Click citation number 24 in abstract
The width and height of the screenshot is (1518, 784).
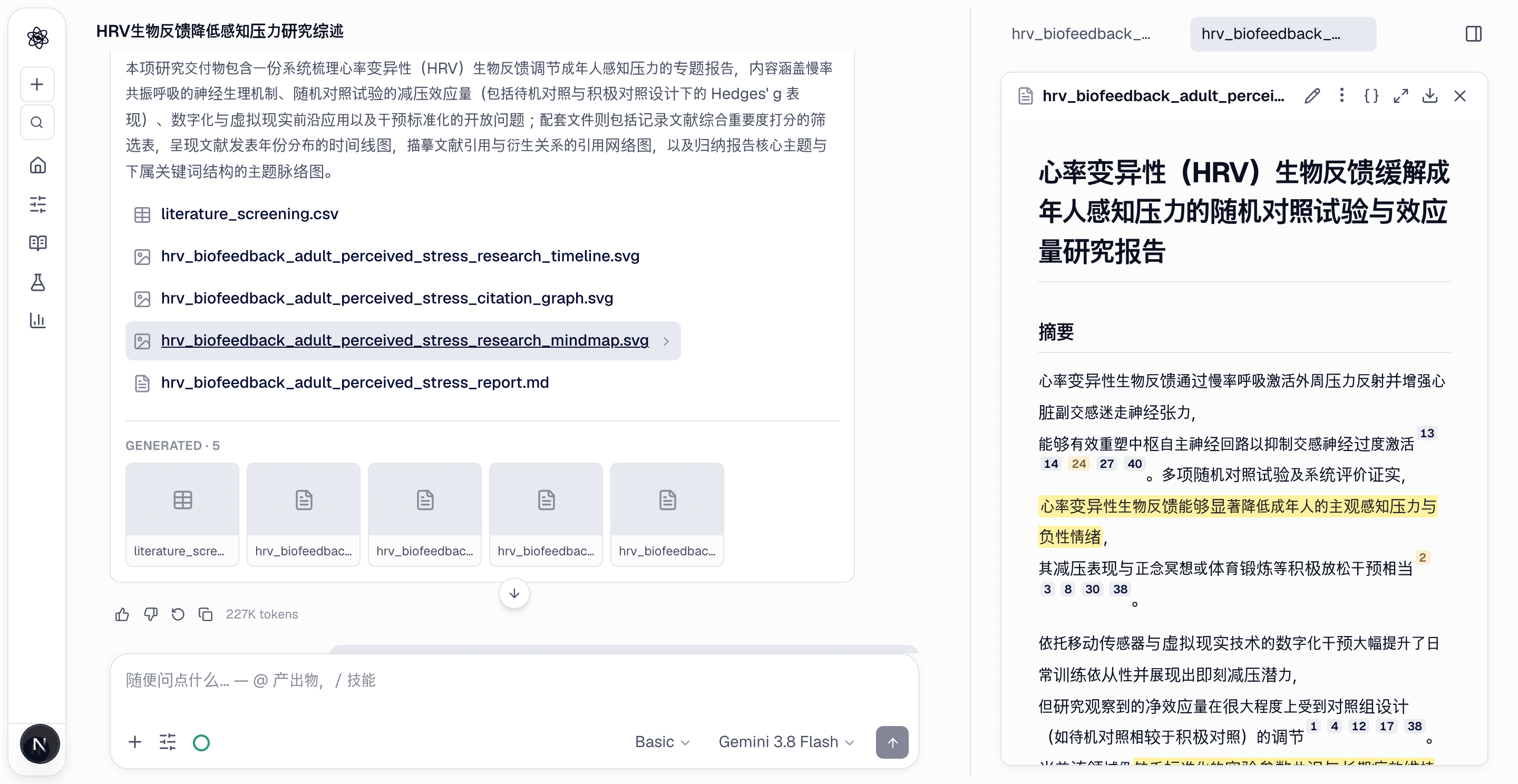[x=1078, y=464]
